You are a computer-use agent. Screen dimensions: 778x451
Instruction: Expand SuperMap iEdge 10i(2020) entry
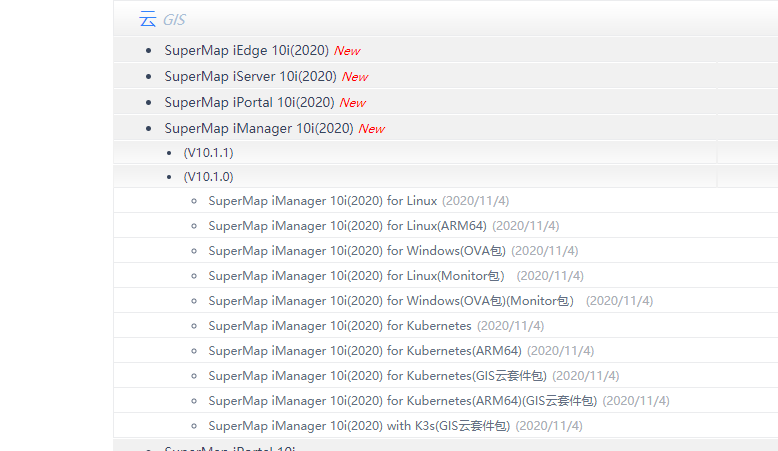pyautogui.click(x=247, y=51)
